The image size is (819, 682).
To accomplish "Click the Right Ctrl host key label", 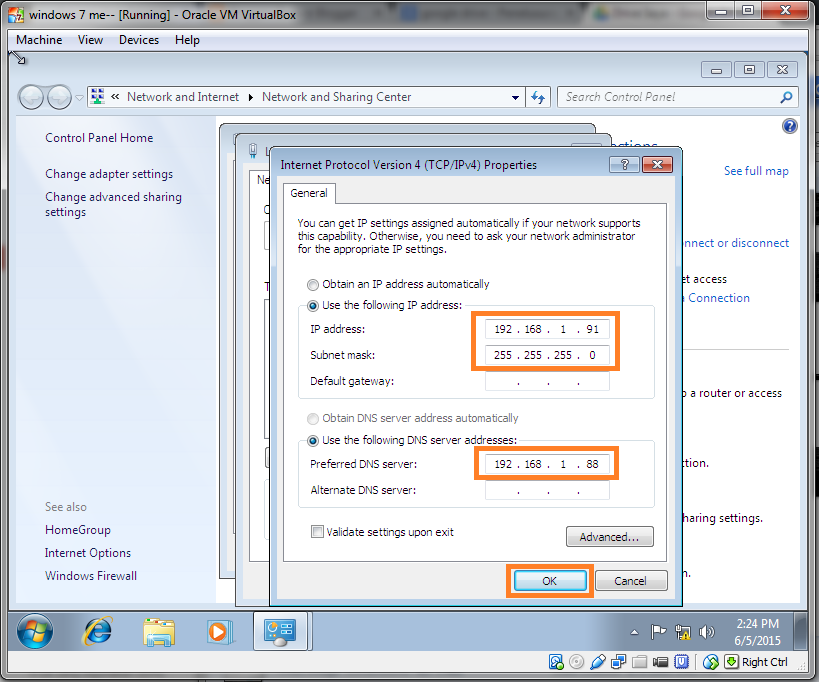I will coord(764,662).
